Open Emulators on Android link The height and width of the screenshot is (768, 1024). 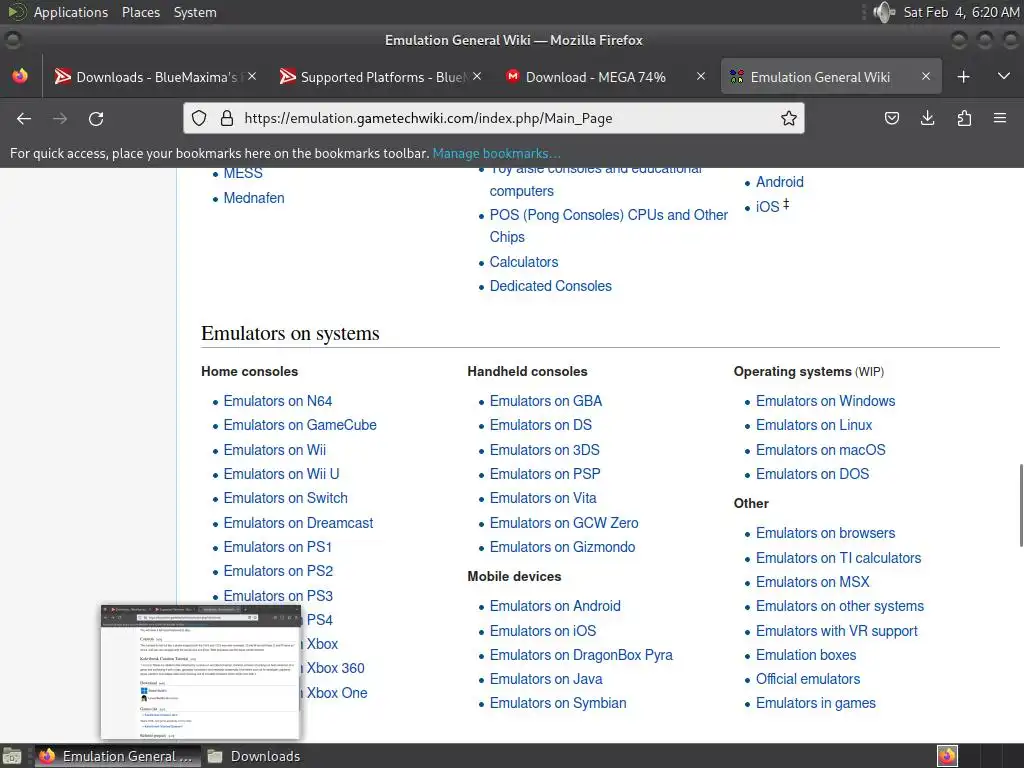[555, 606]
